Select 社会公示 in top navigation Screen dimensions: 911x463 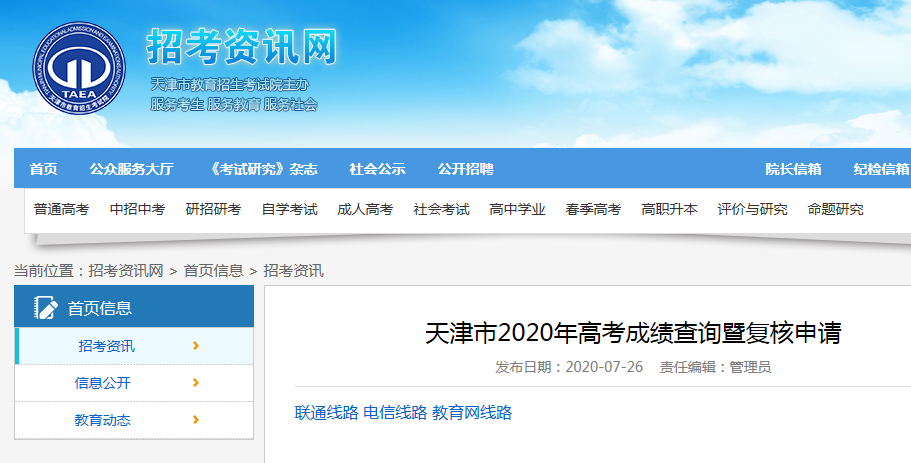(x=377, y=169)
